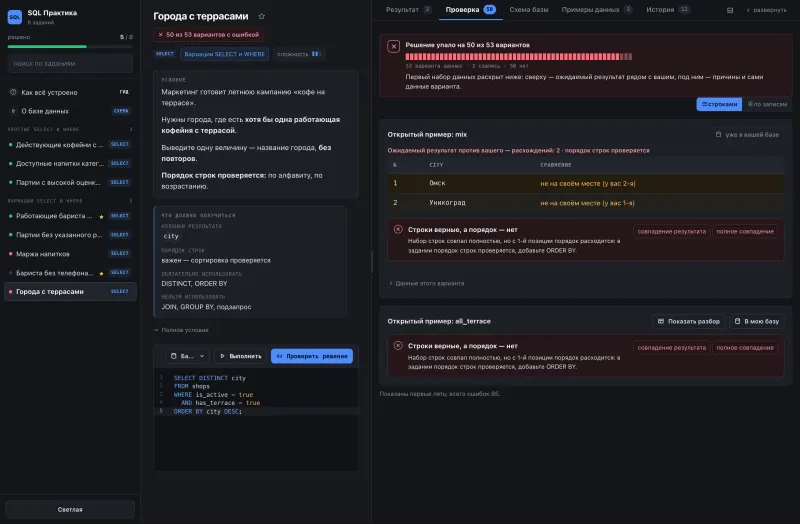The image size is (800, 524).
Task: Click the Омск result row
Action: click(585, 183)
